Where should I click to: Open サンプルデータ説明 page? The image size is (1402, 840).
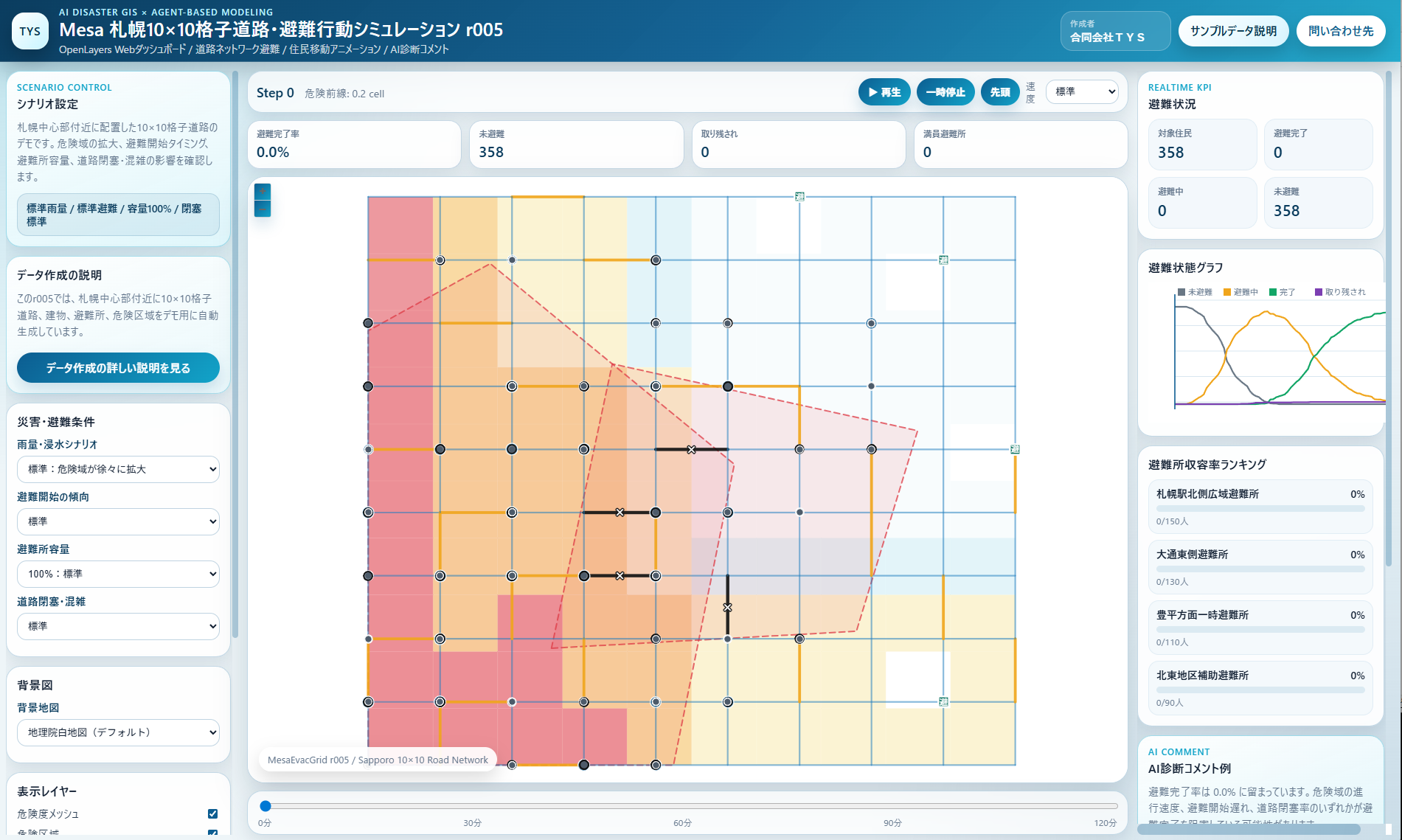[x=1233, y=31]
